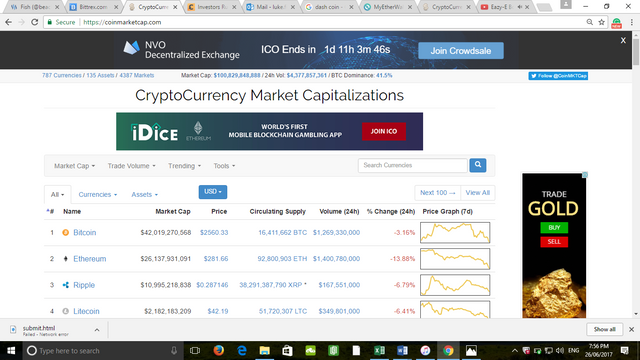Open the Microsoft Store taskbar icon
The image size is (640, 360).
(287, 351)
